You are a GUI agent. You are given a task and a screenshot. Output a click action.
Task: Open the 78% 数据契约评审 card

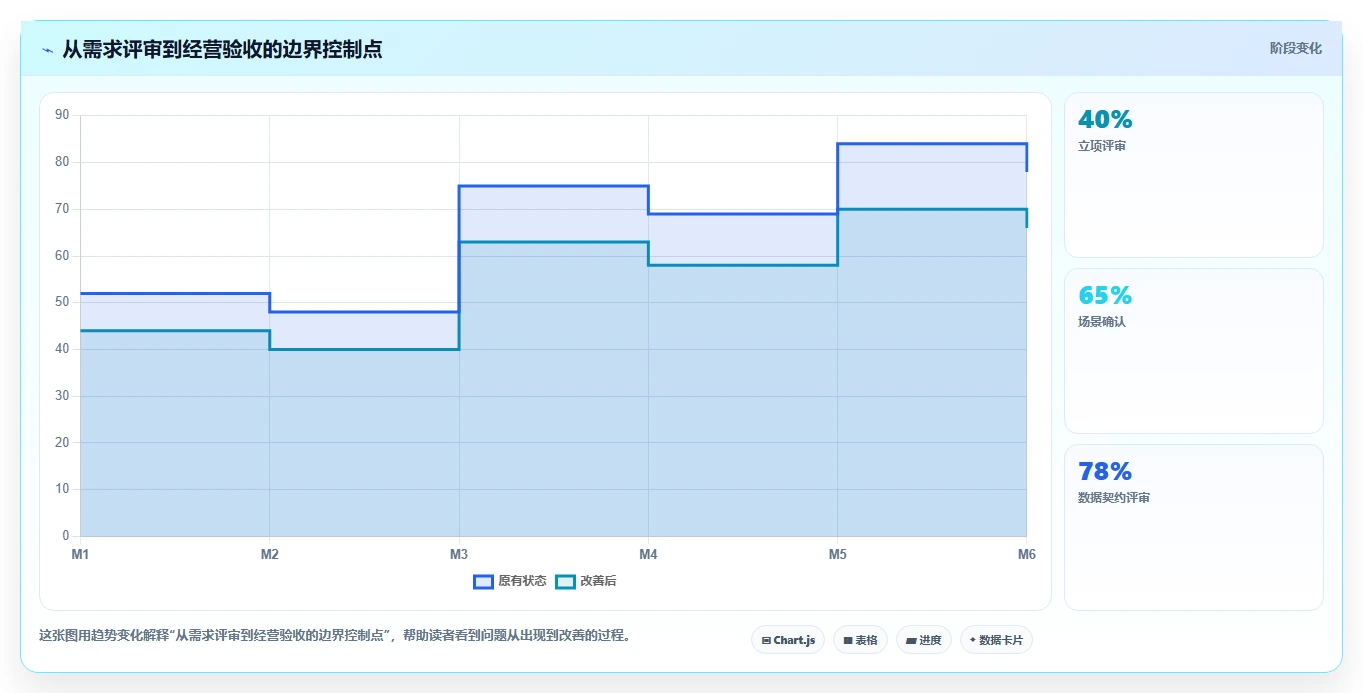click(1194, 527)
